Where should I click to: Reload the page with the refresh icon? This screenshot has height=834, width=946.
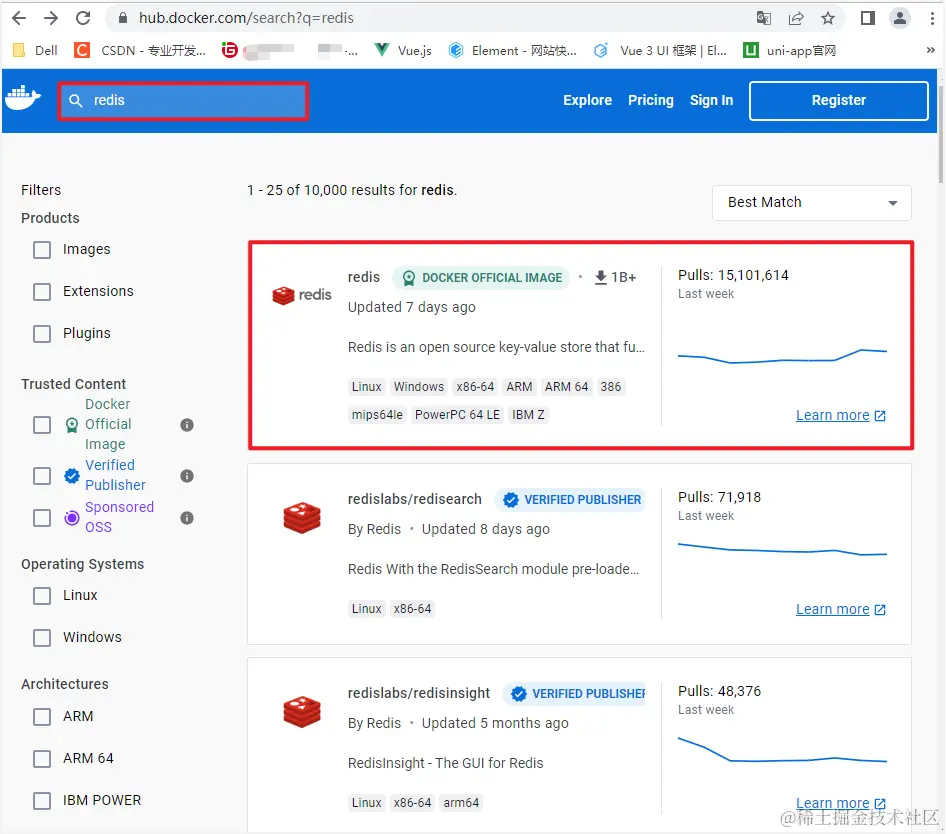[83, 18]
